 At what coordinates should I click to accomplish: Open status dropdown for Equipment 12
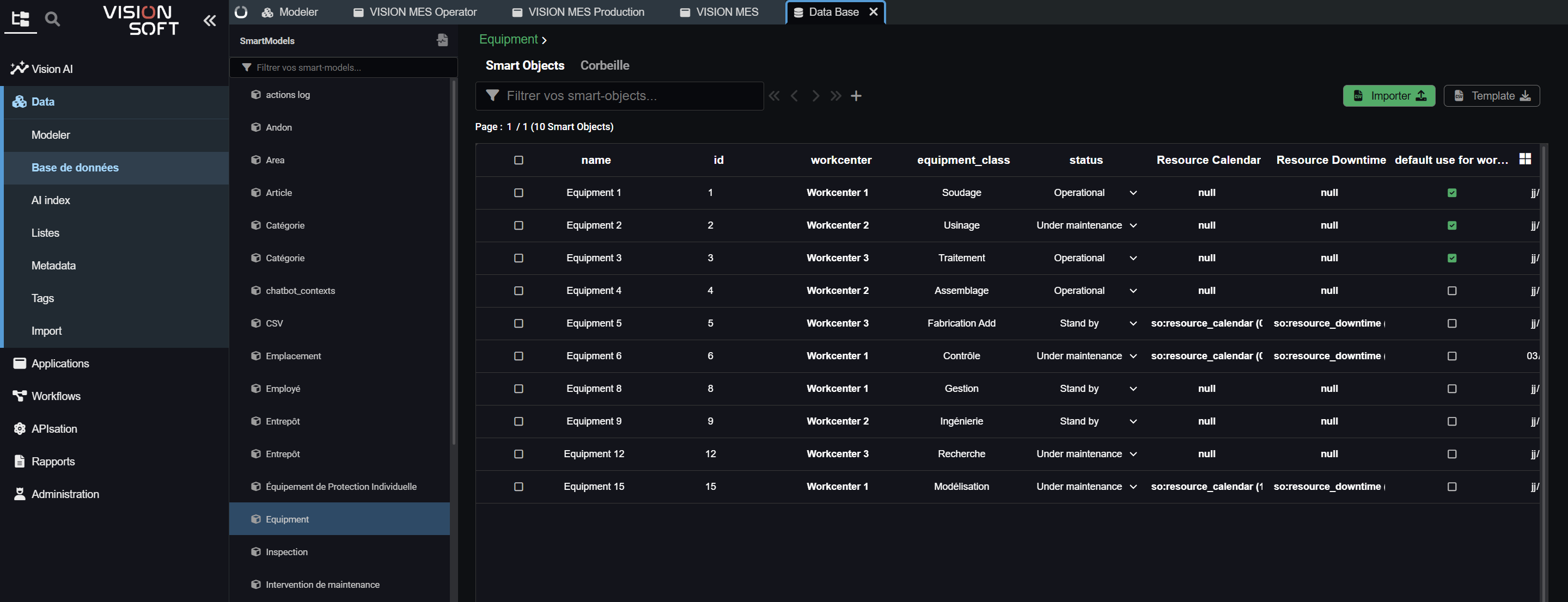tap(1133, 454)
